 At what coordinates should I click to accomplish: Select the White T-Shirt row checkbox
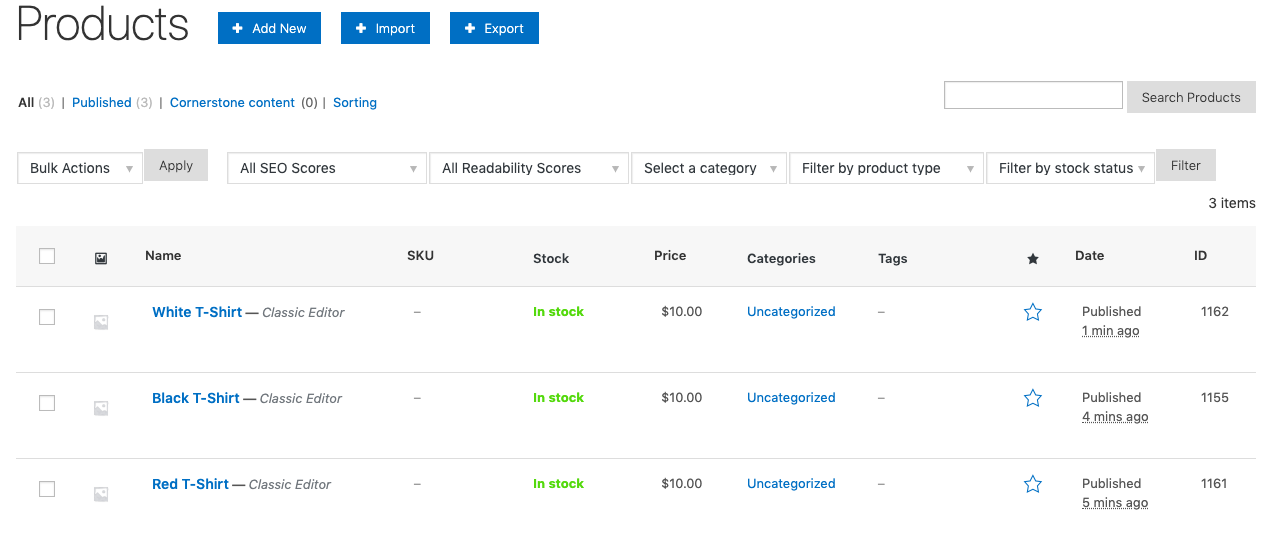[x=47, y=317]
